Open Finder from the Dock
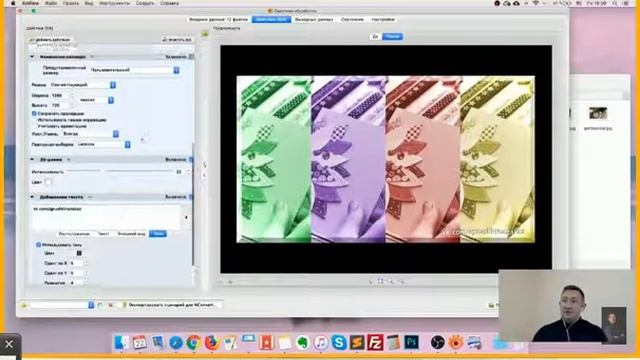 [121, 342]
